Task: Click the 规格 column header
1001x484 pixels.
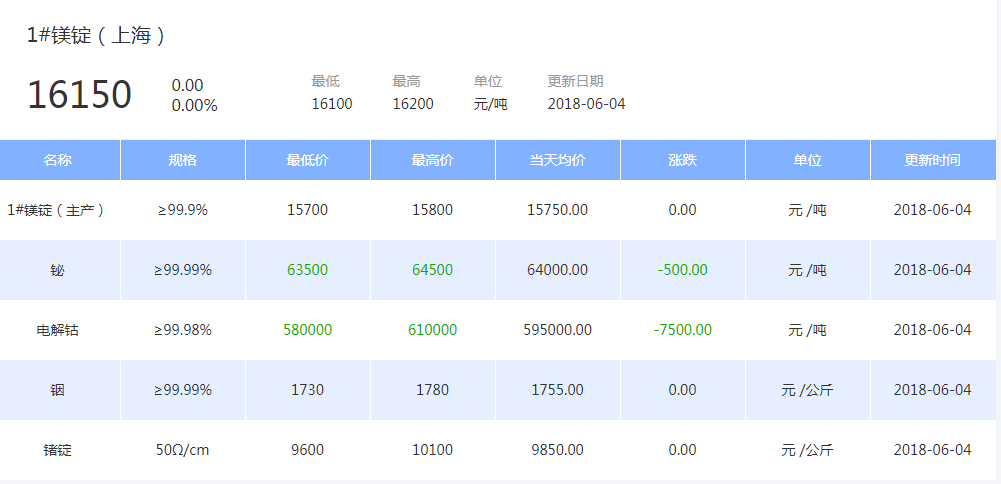Action: (x=183, y=160)
